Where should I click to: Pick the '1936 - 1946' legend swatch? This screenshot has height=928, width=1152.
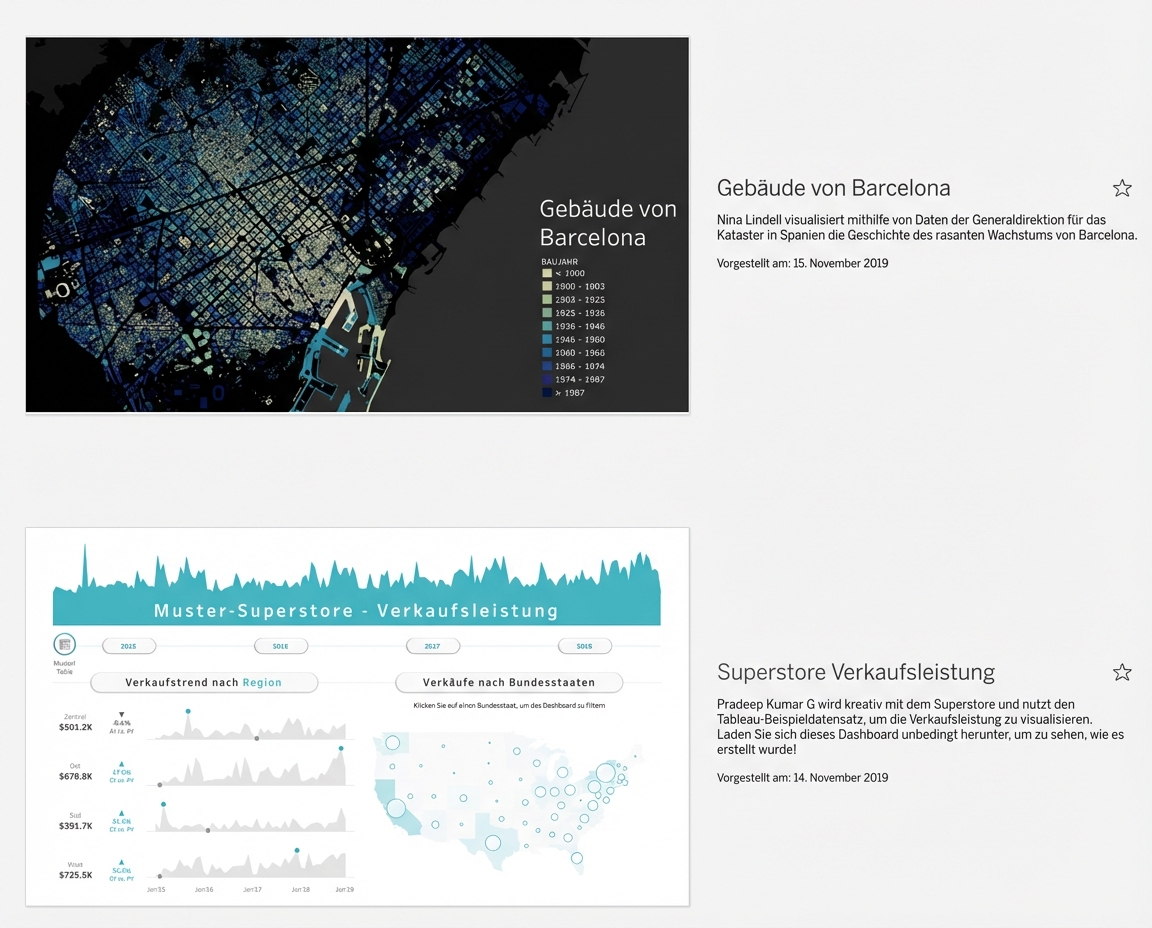[x=547, y=326]
